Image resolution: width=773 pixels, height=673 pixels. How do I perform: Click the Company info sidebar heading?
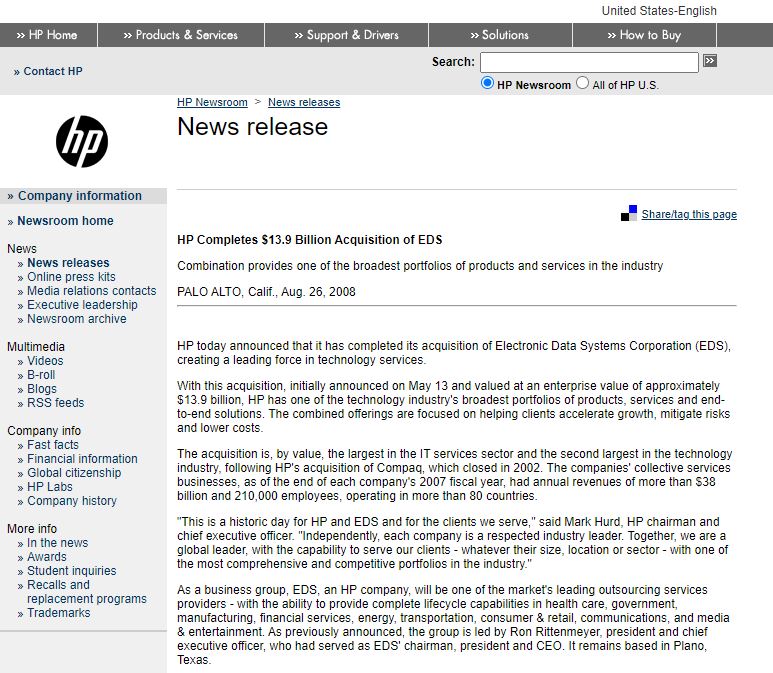44,431
